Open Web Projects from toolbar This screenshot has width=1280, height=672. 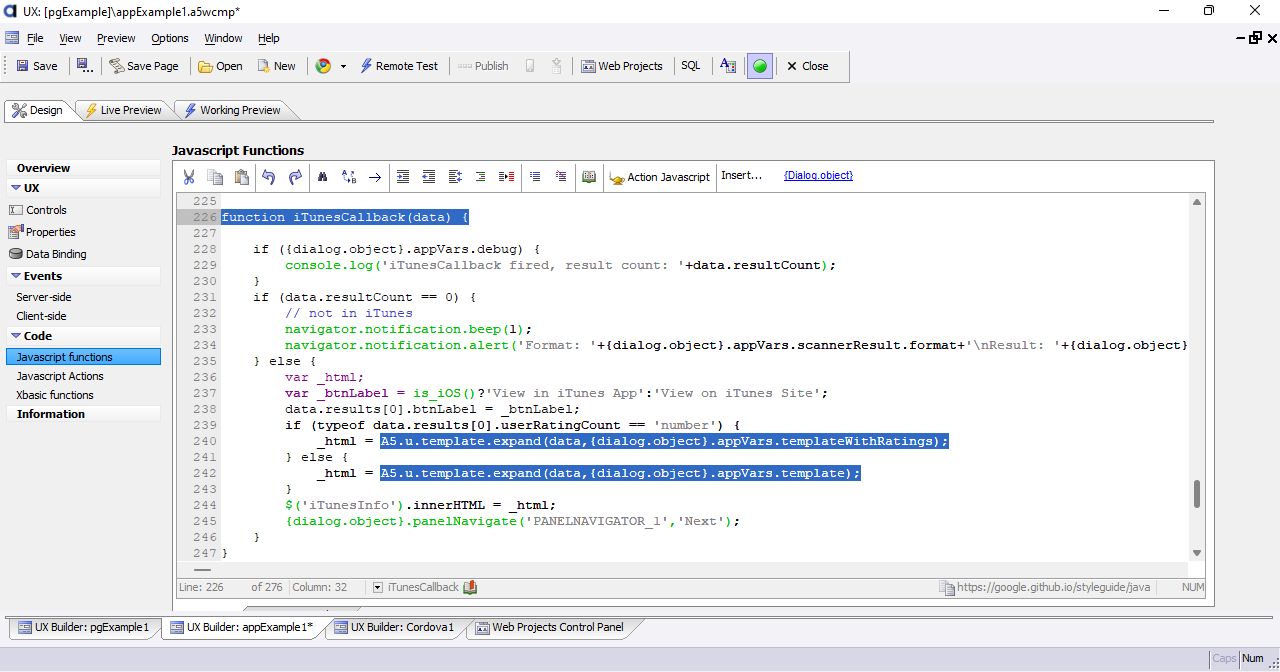(x=621, y=66)
